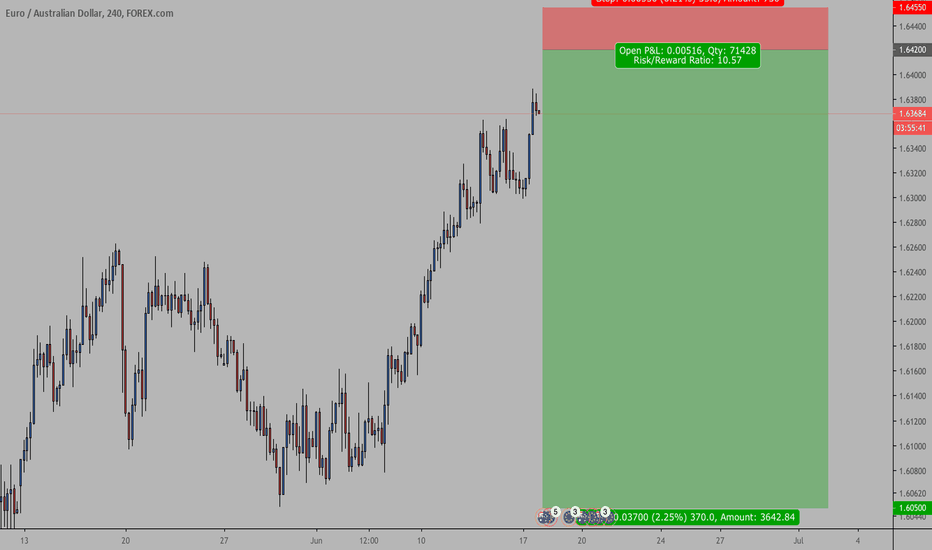This screenshot has height=550, width=932.
Task: Click the 1.60800 price axis label
Action: [912, 471]
